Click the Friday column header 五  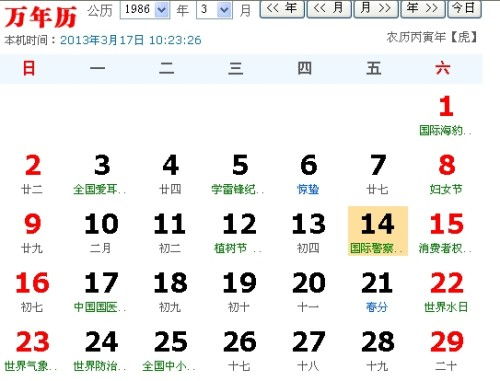(x=374, y=68)
